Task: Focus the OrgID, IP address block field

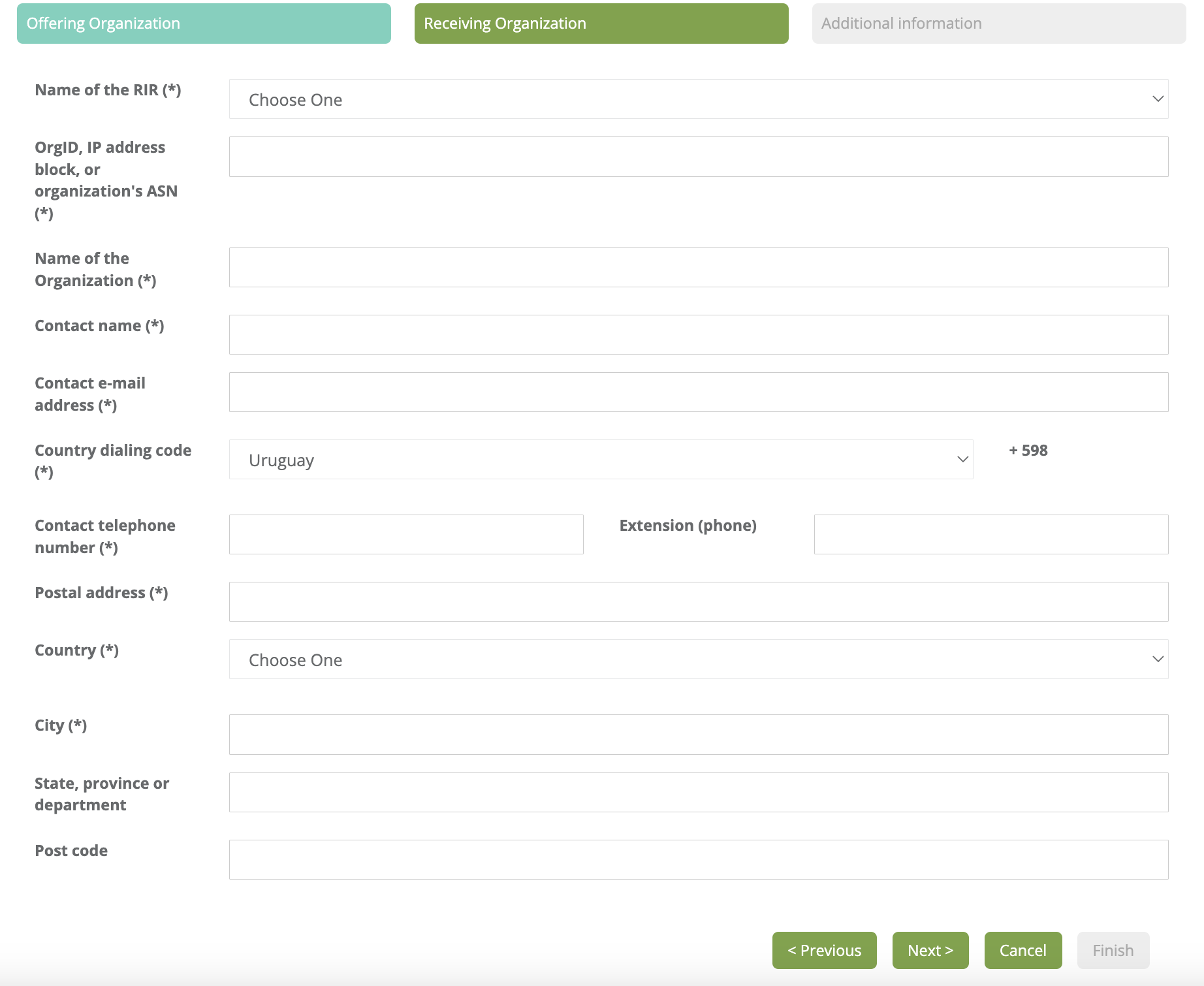Action: click(x=698, y=157)
